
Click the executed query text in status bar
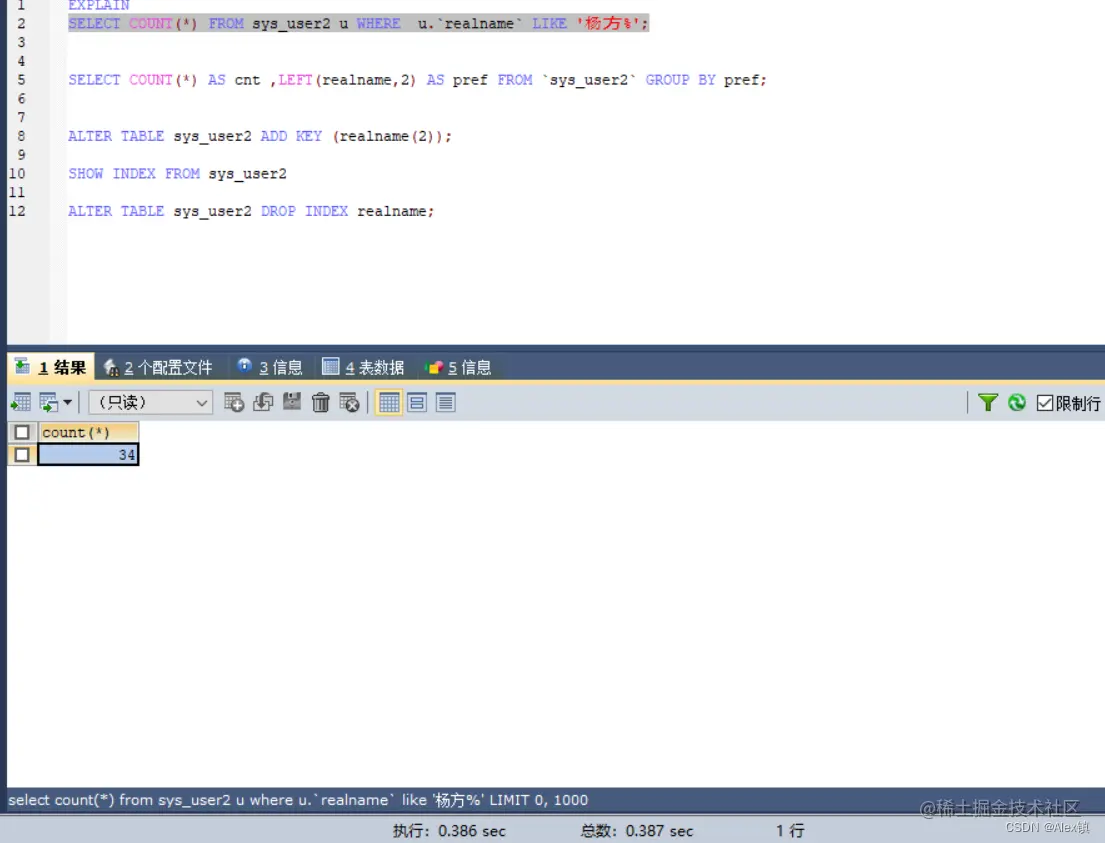point(298,800)
